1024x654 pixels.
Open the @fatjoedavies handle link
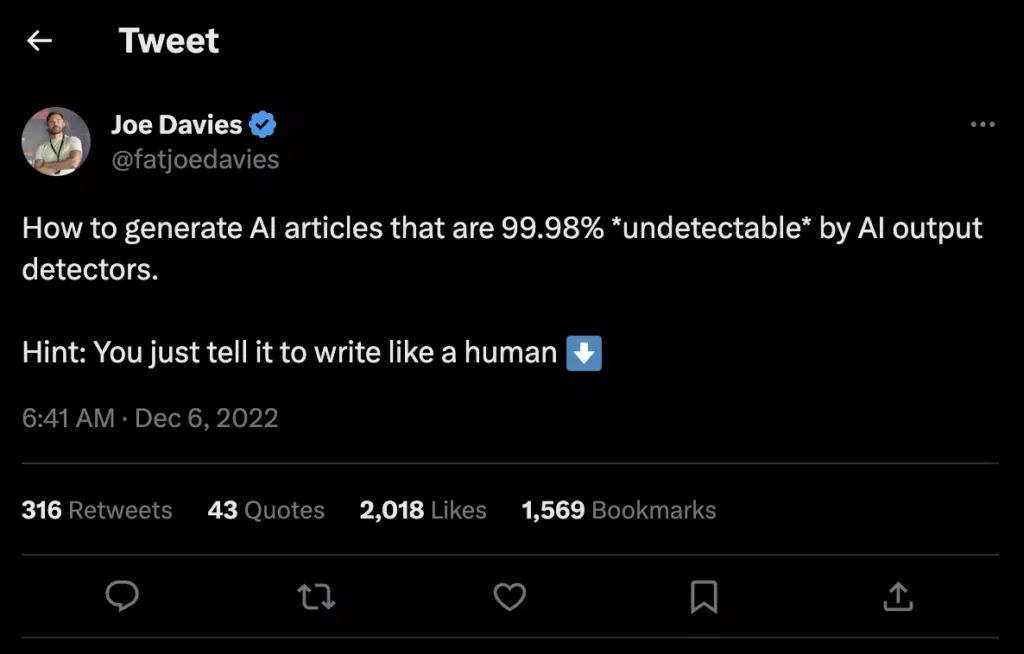click(194, 159)
